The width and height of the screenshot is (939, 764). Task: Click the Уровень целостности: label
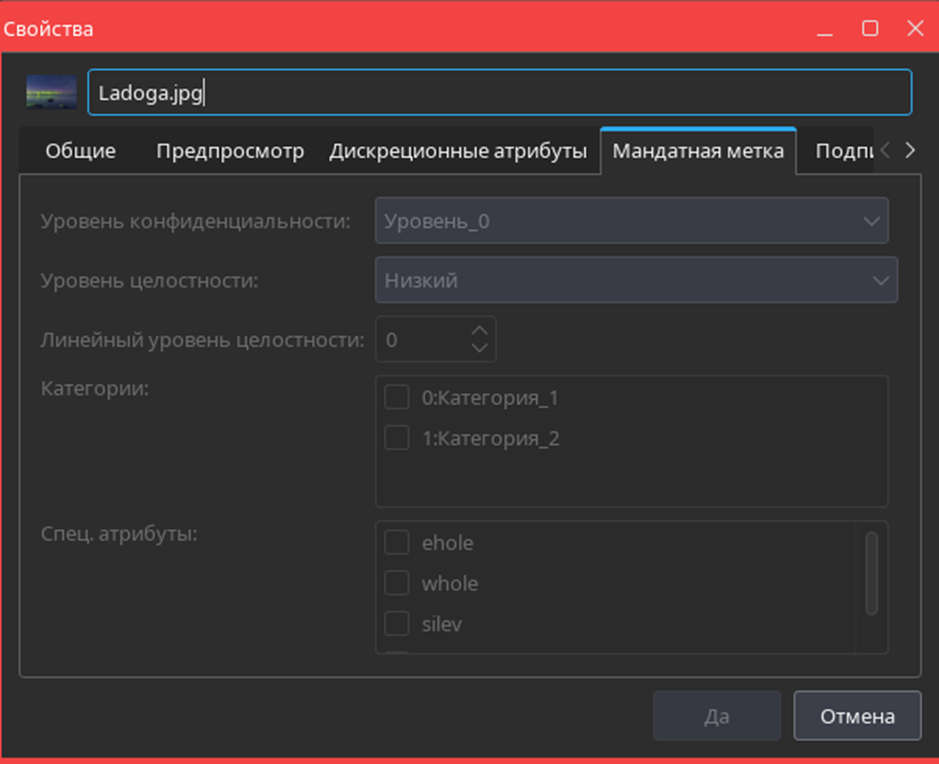click(x=149, y=281)
